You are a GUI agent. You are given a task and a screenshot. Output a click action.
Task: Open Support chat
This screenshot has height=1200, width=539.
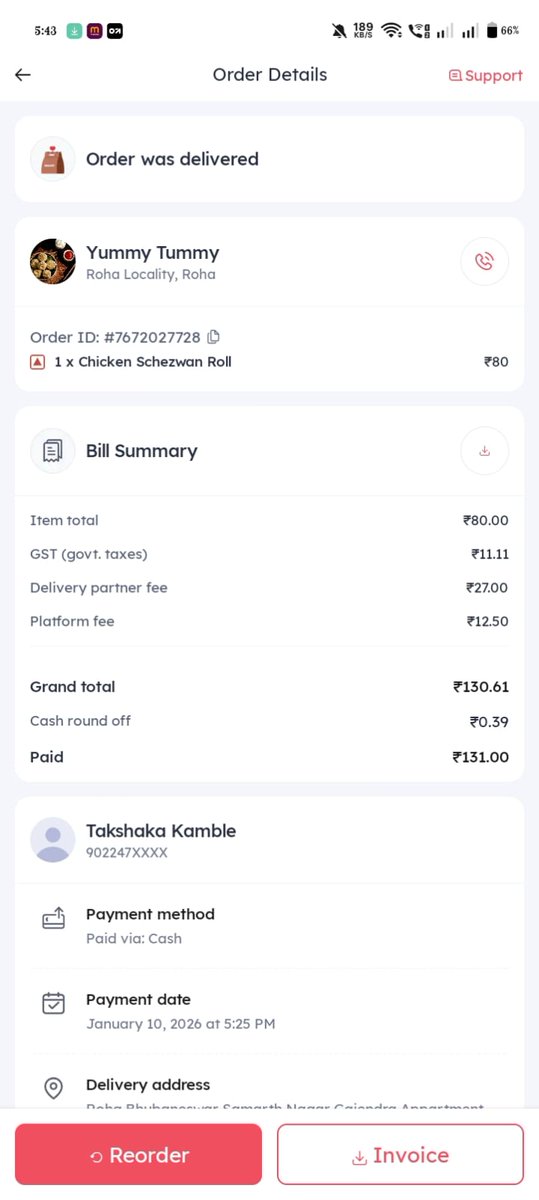point(485,76)
